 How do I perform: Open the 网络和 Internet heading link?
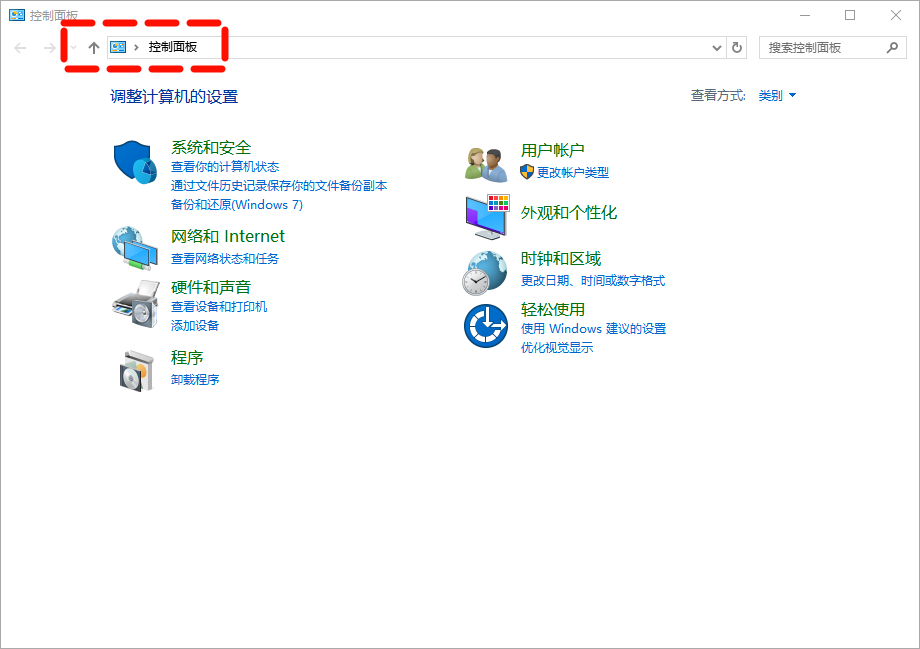pyautogui.click(x=228, y=236)
